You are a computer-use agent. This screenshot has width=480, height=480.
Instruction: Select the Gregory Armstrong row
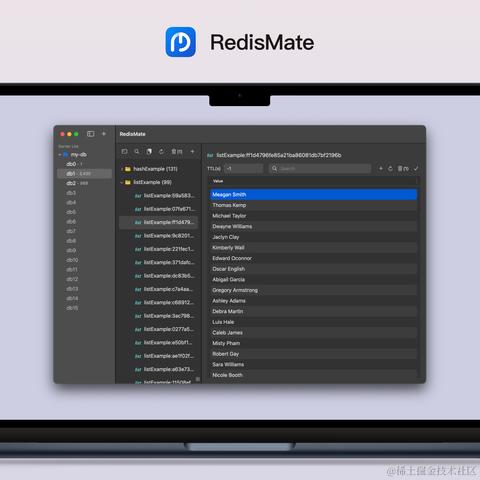click(313, 290)
